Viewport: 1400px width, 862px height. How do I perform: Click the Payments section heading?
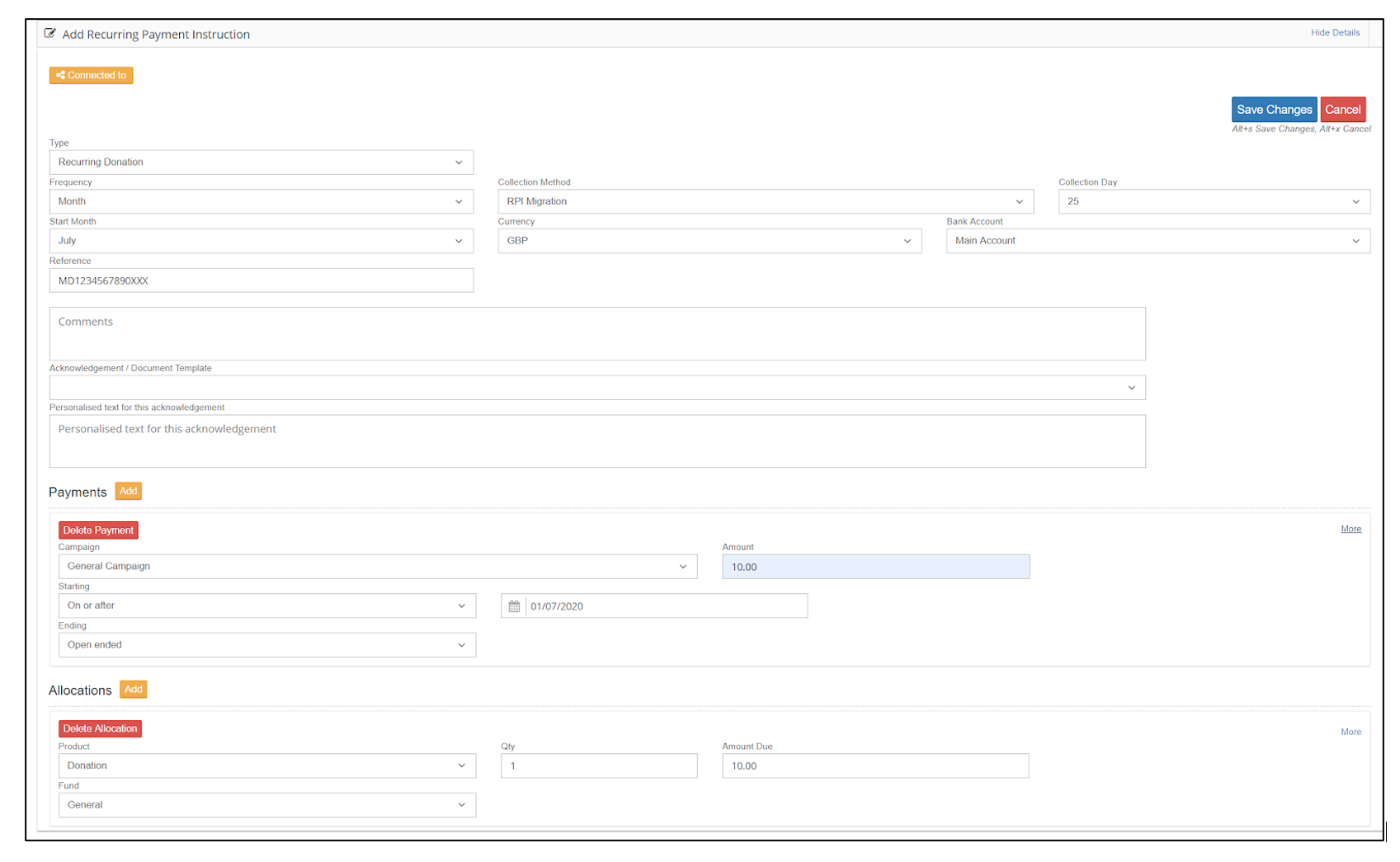click(78, 492)
